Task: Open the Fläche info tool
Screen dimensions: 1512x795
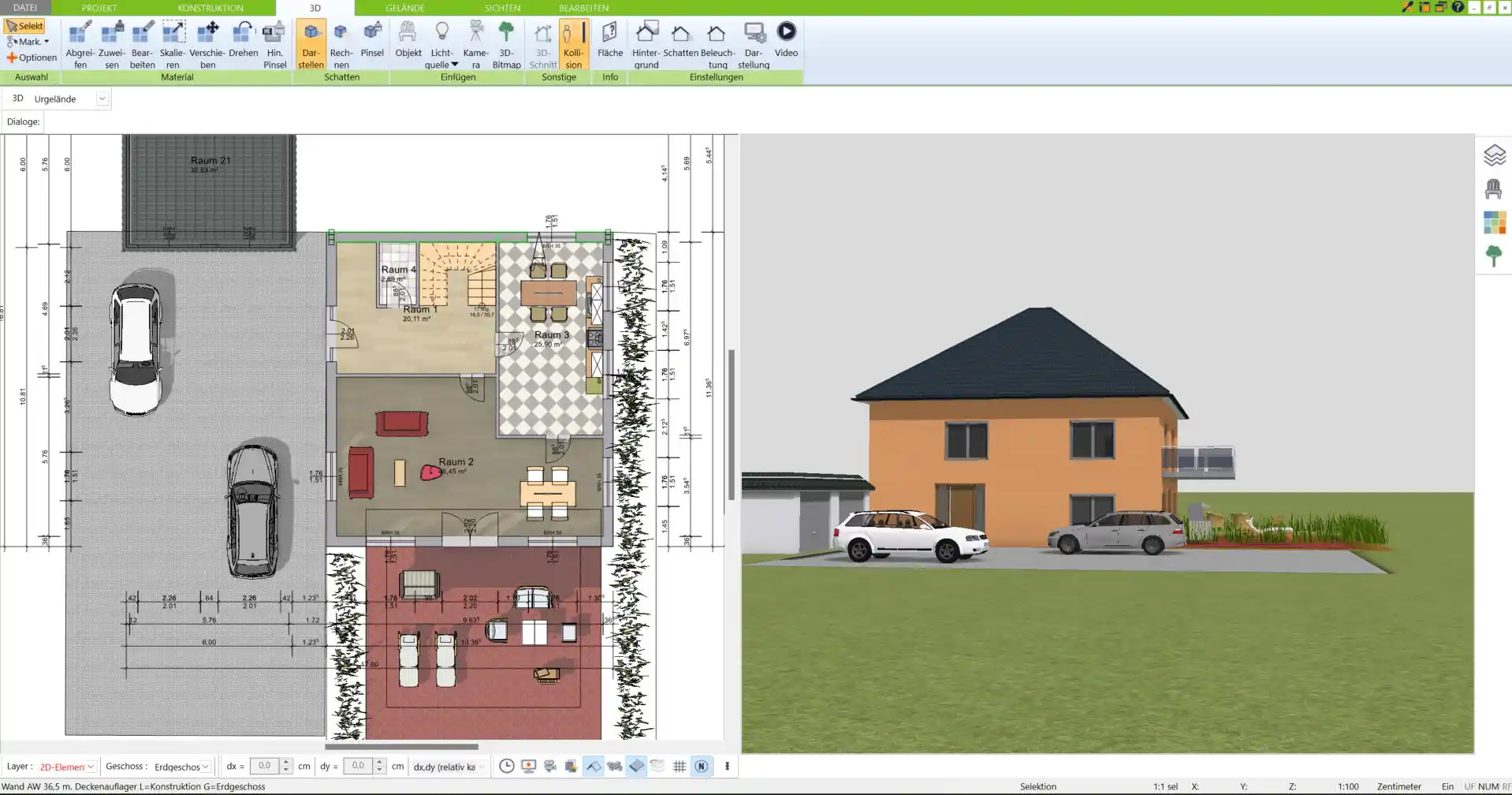Action: (609, 41)
